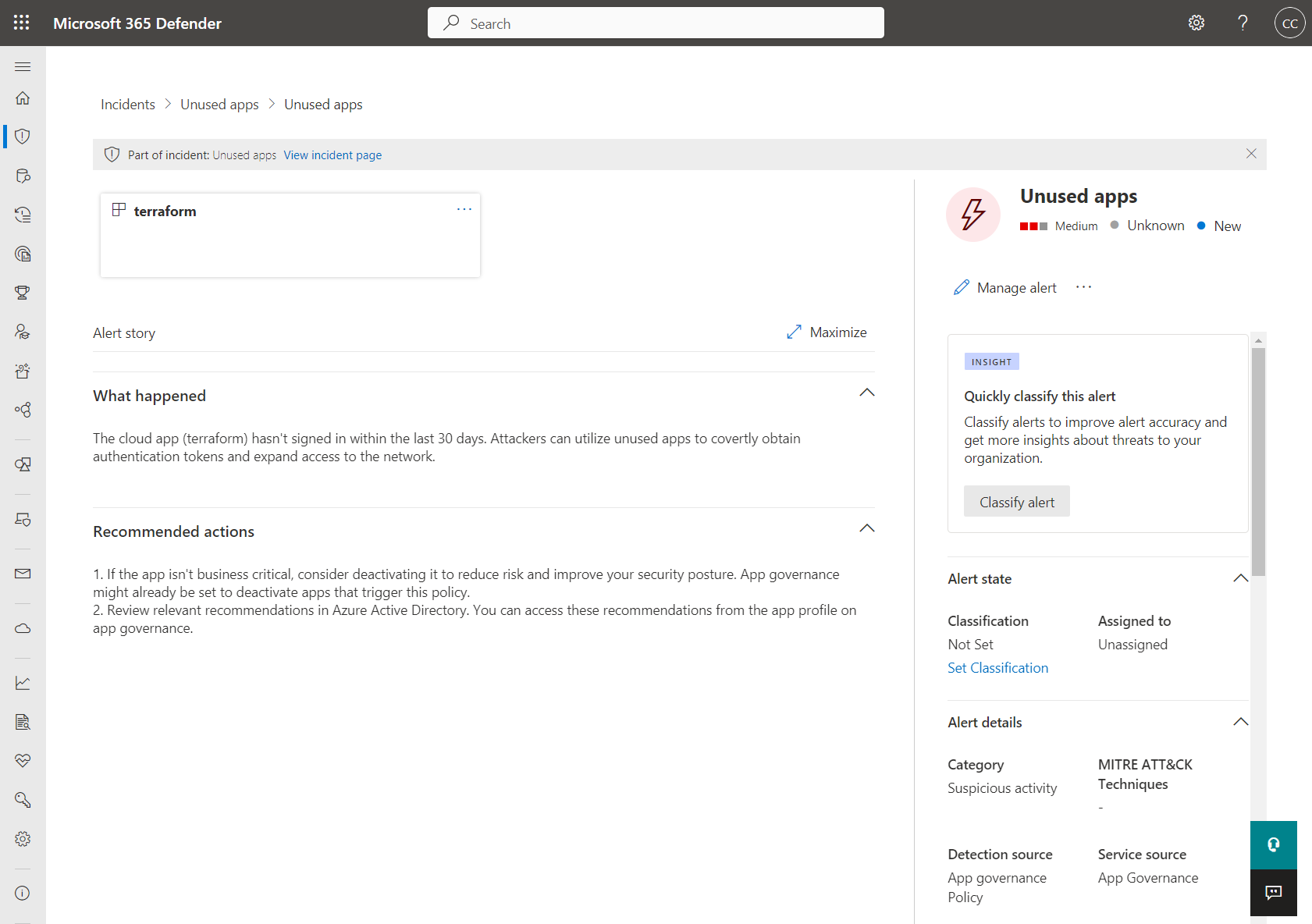Click the Not Set classification value
The image size is (1312, 924).
tap(970, 645)
